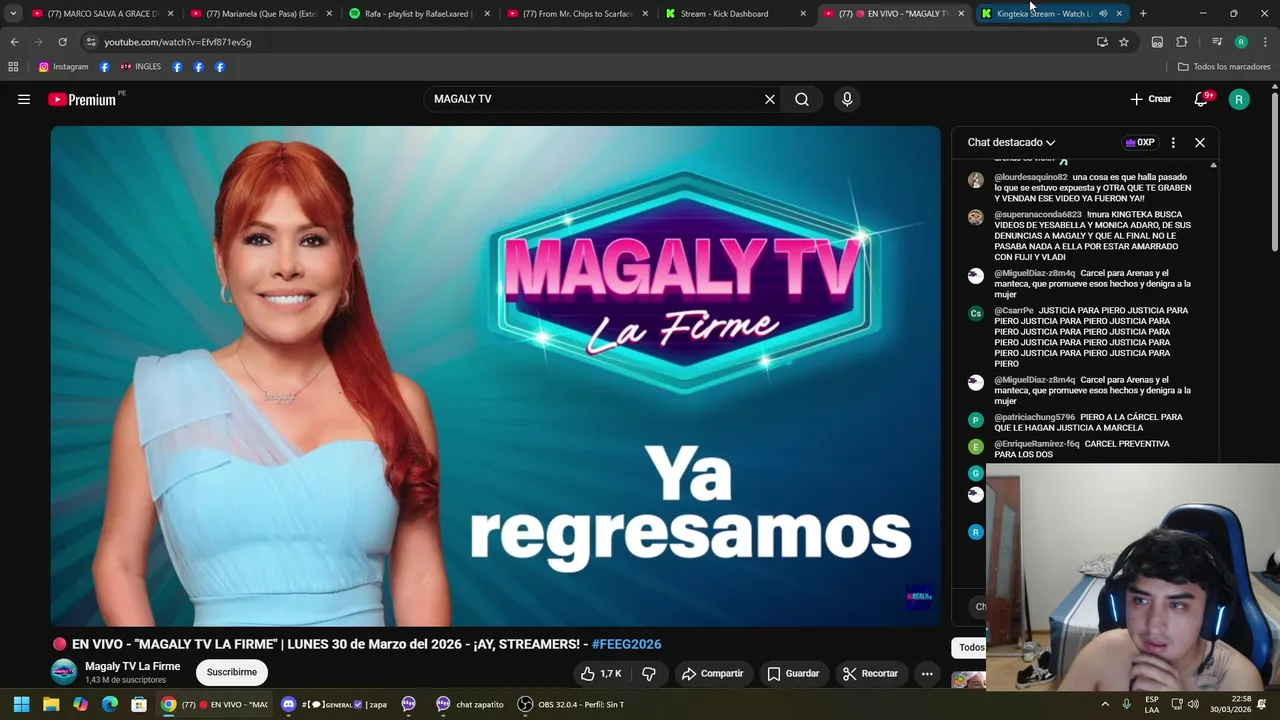The image size is (1280, 720).
Task: Close the Kick Dashboard tab
Action: click(803, 14)
